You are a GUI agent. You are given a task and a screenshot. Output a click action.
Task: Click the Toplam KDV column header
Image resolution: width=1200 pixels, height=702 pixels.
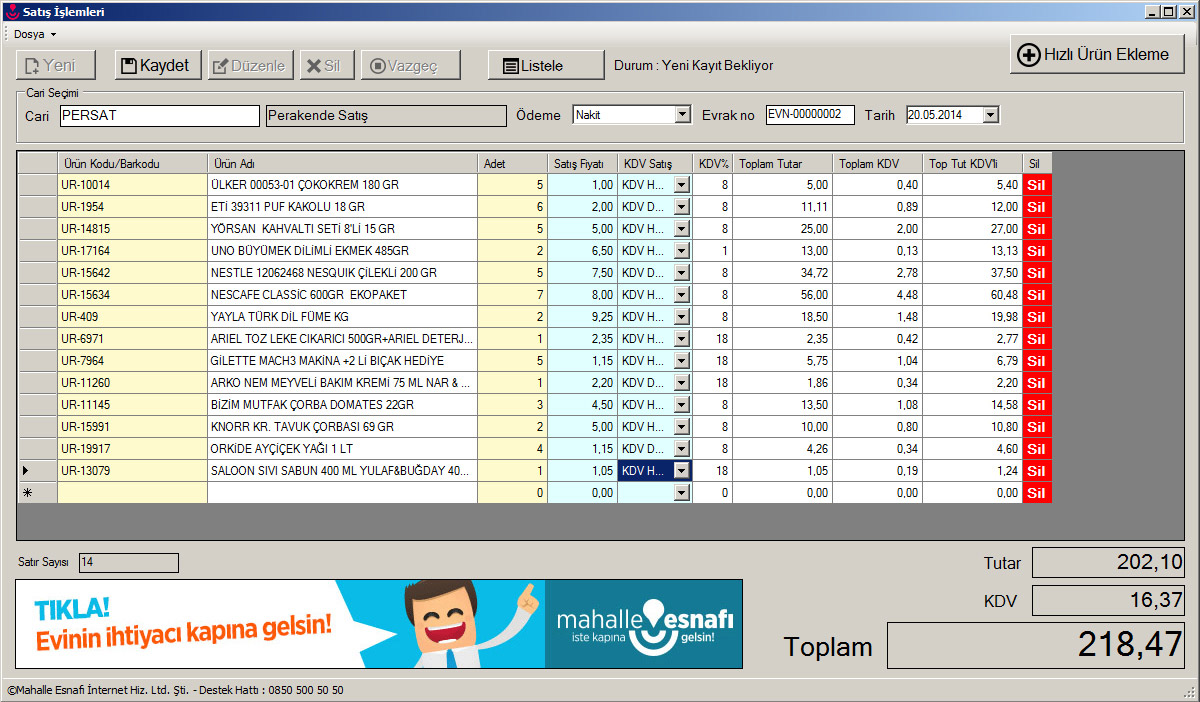point(877,163)
